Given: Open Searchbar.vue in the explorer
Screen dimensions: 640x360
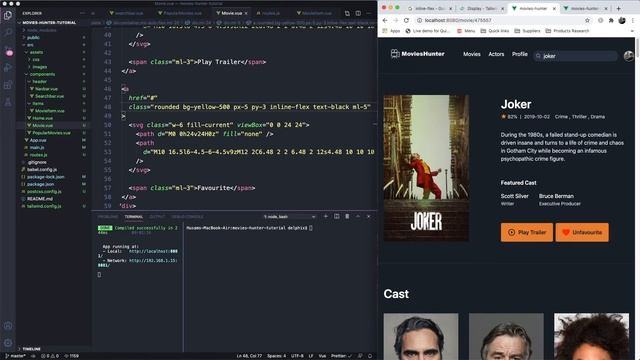Looking at the screenshot, I should 49,96.
